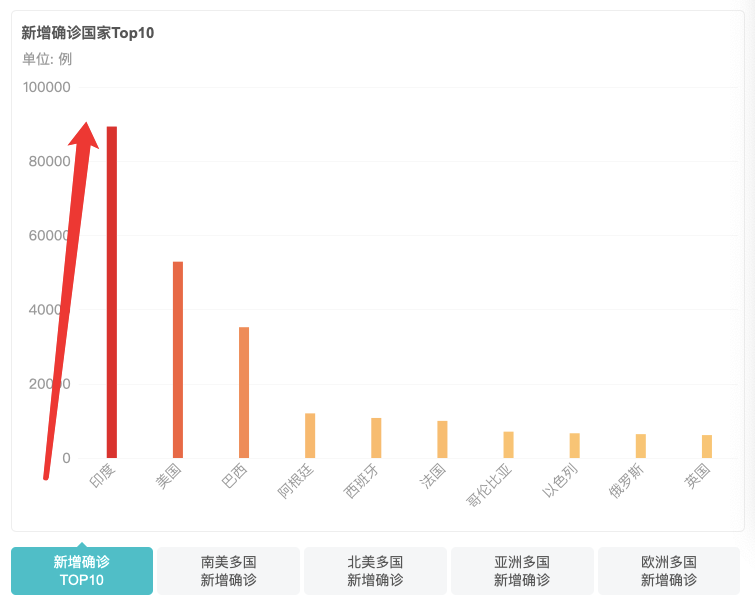This screenshot has width=755, height=610.
Task: Click the 100000 y-axis label
Action: [47, 87]
